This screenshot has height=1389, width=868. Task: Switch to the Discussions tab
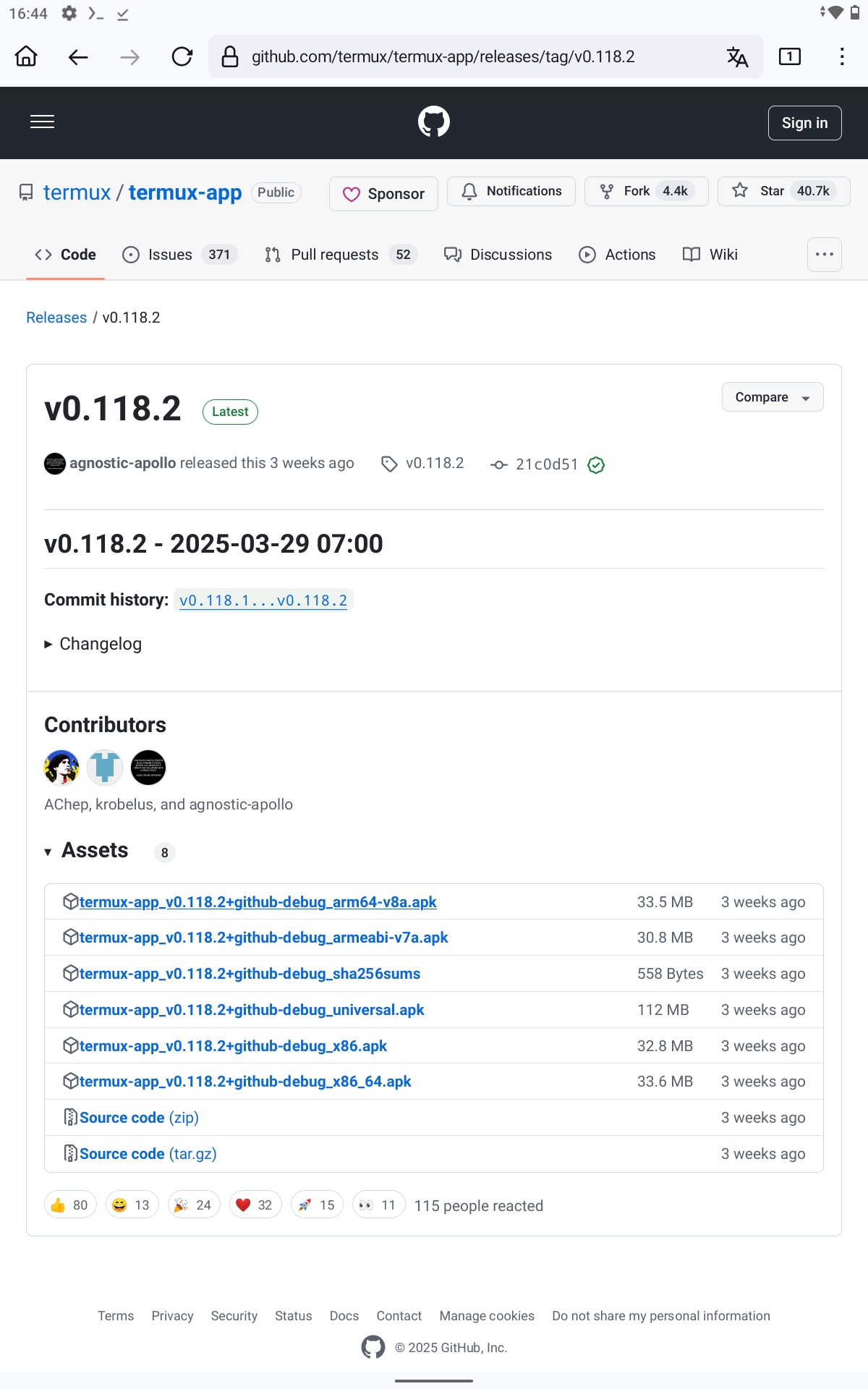[x=498, y=255]
